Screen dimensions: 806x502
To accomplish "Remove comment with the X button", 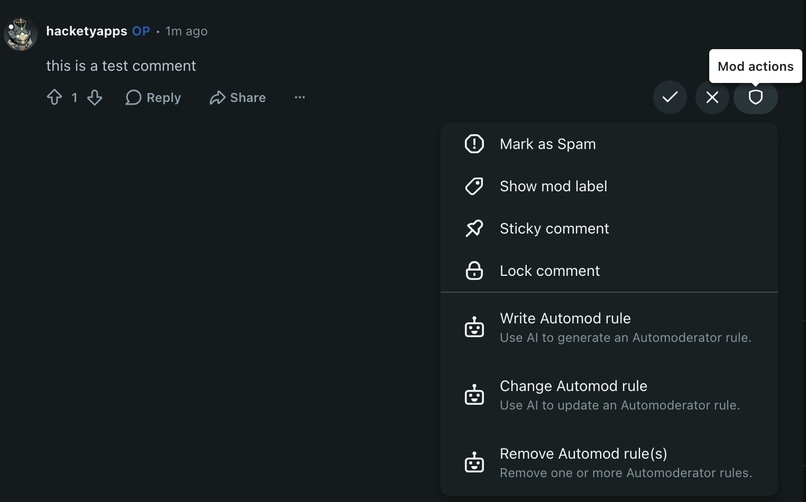I will tap(712, 97).
